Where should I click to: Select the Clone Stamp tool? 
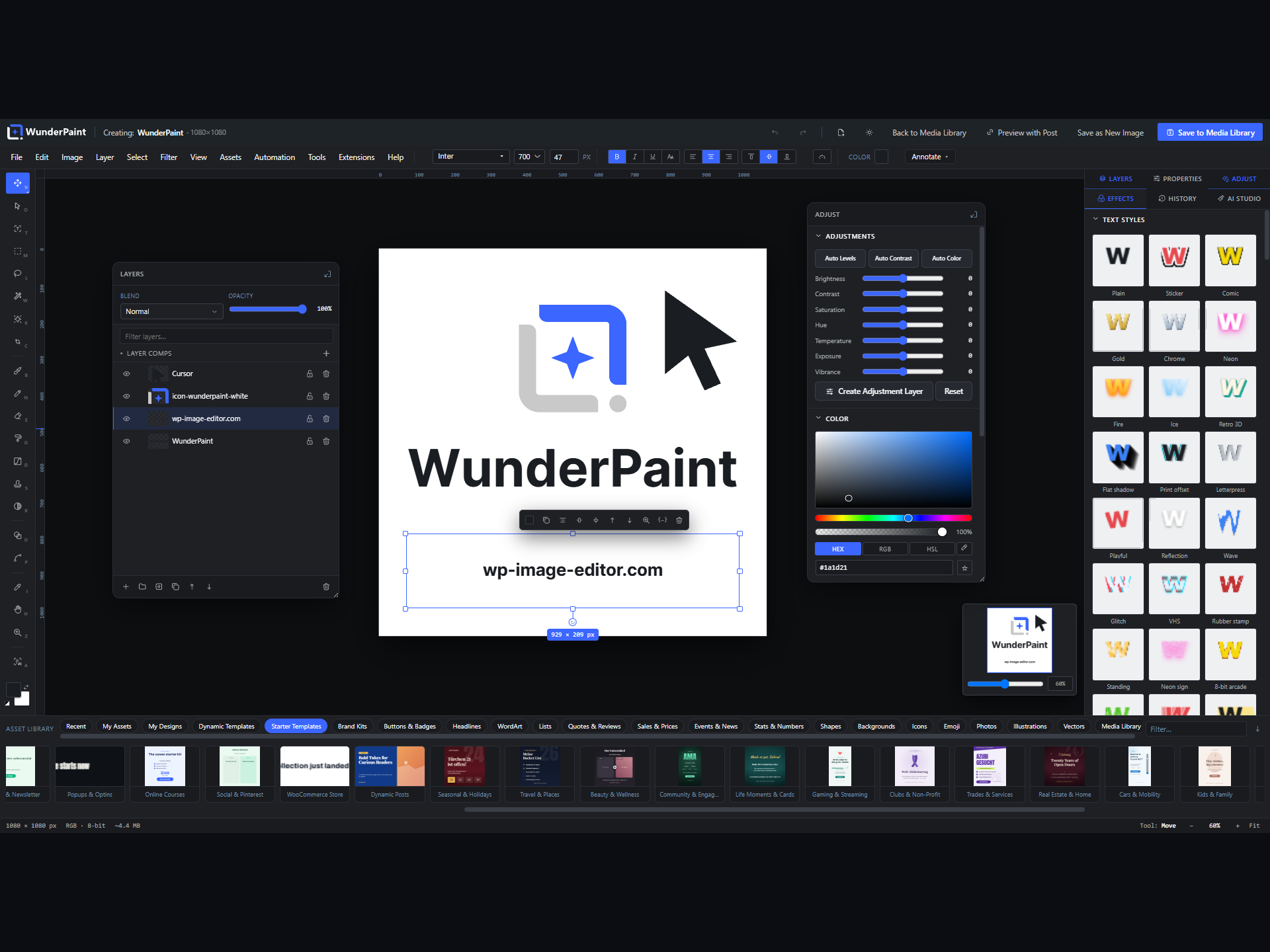18,484
